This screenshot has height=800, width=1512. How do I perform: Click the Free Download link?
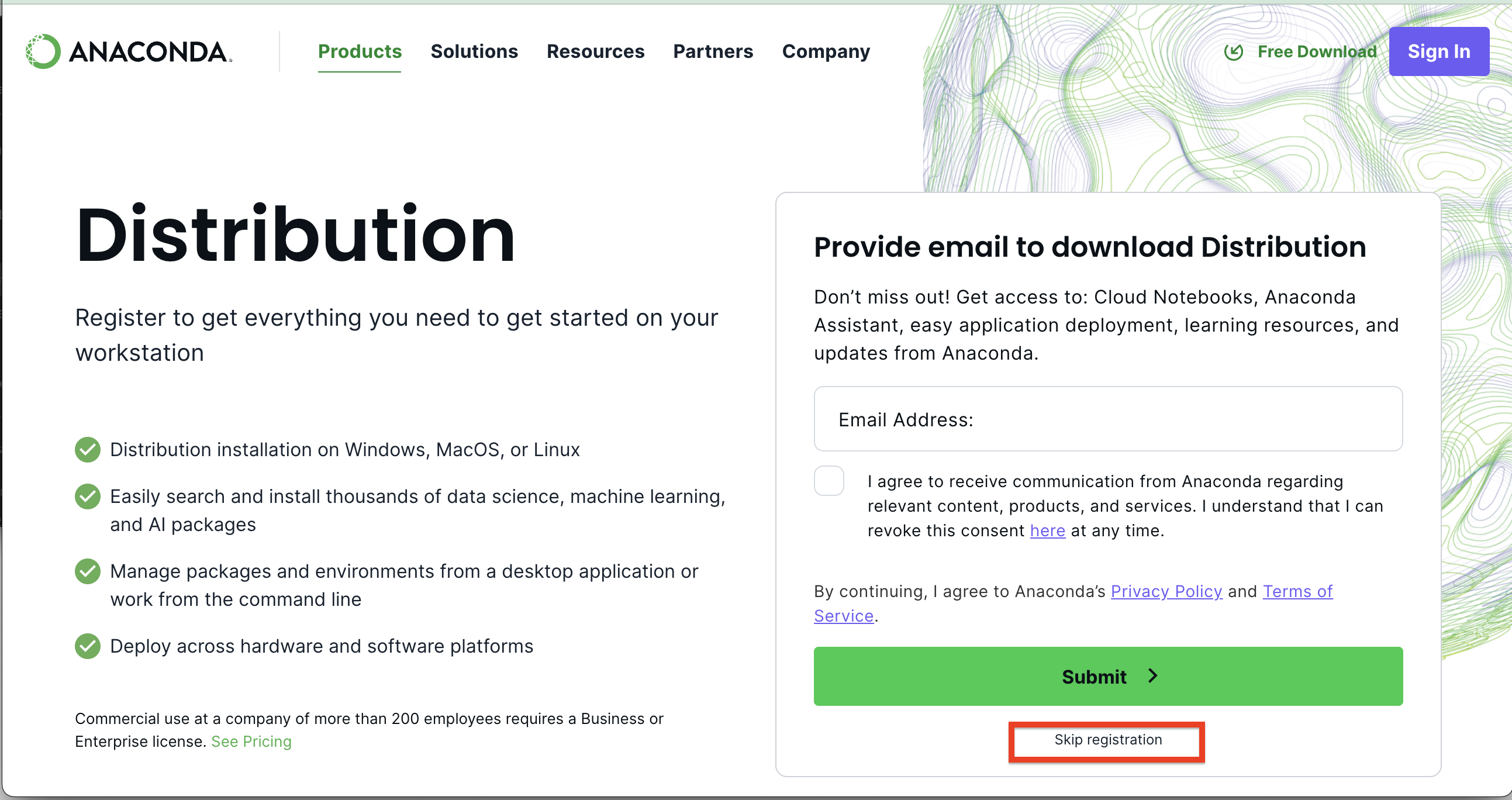[x=1317, y=51]
